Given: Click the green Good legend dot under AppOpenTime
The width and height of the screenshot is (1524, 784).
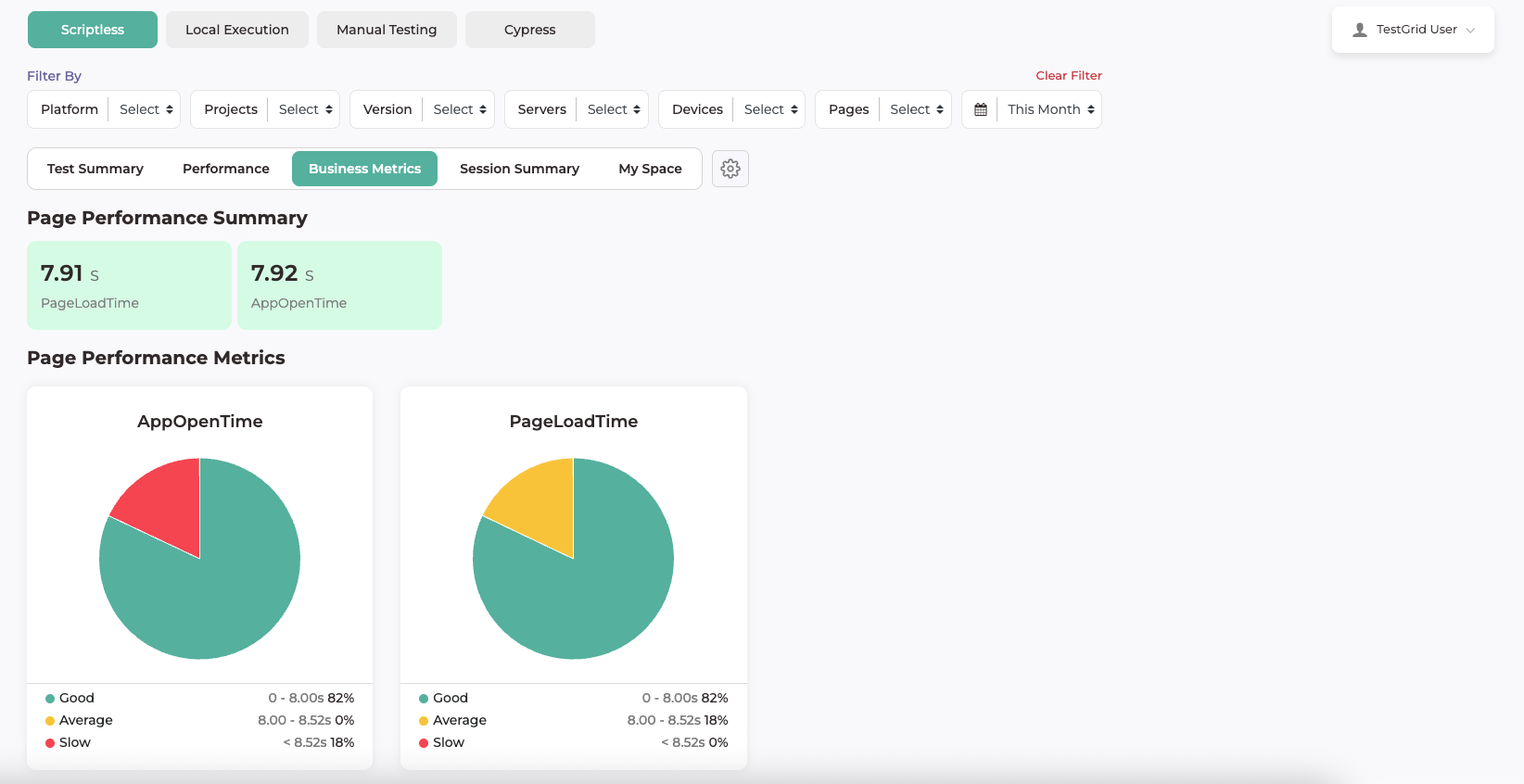Looking at the screenshot, I should pos(50,699).
